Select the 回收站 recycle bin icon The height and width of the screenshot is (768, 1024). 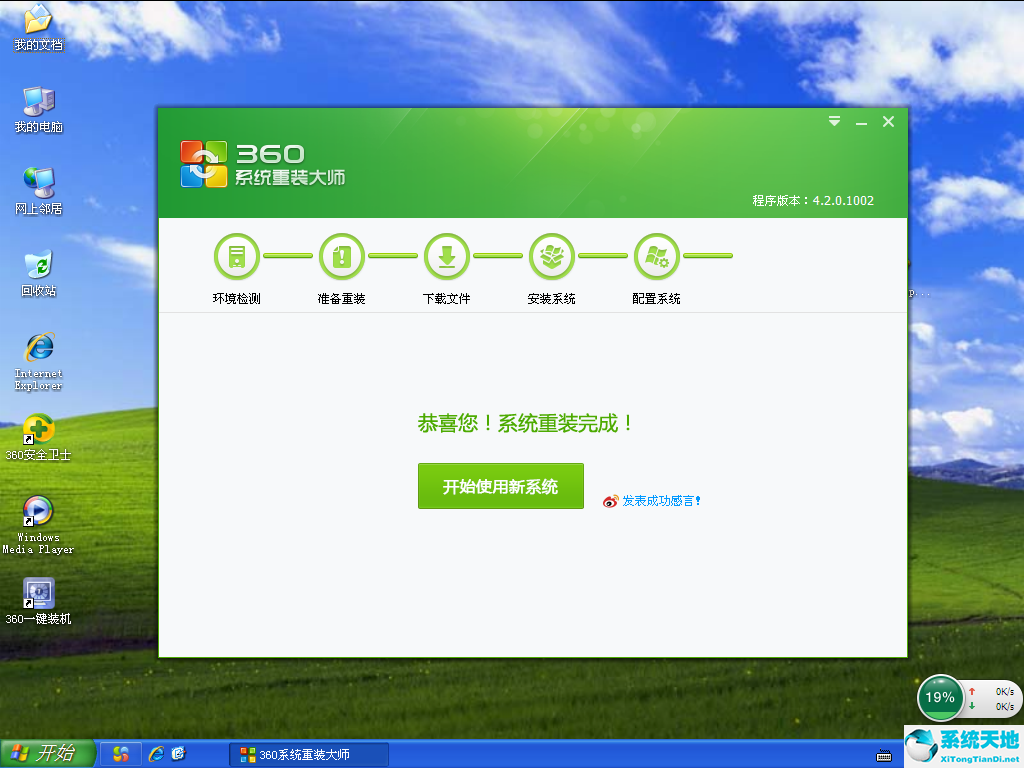coord(38,265)
